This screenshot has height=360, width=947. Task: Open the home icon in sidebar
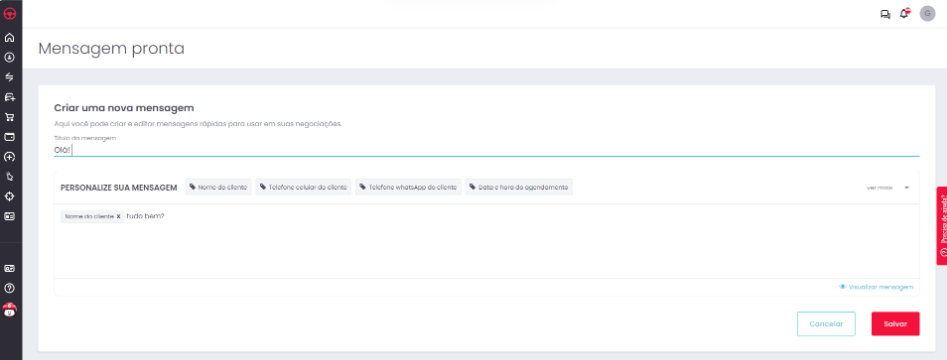[x=10, y=37]
